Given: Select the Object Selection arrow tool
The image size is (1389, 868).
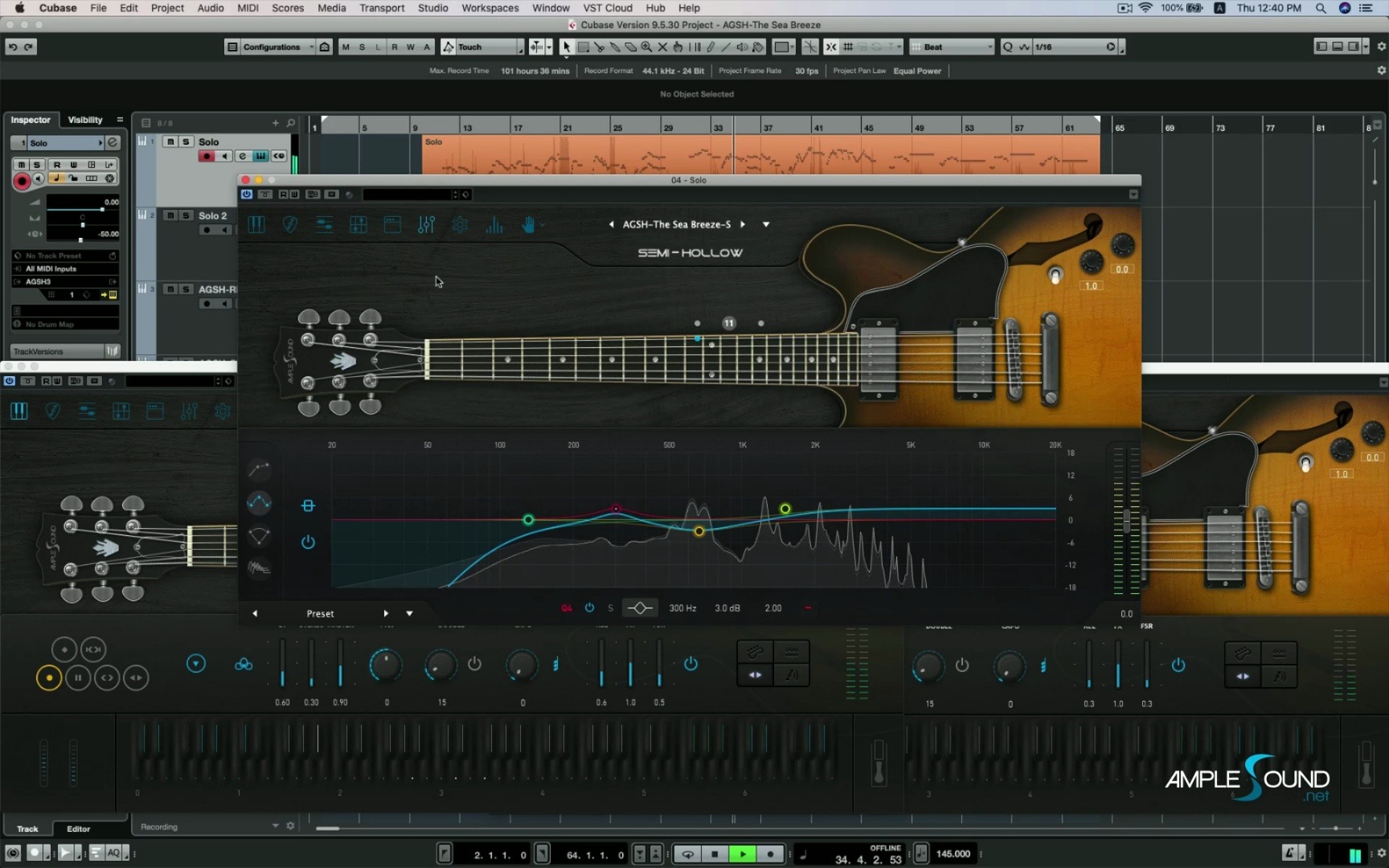Looking at the screenshot, I should click(x=566, y=47).
